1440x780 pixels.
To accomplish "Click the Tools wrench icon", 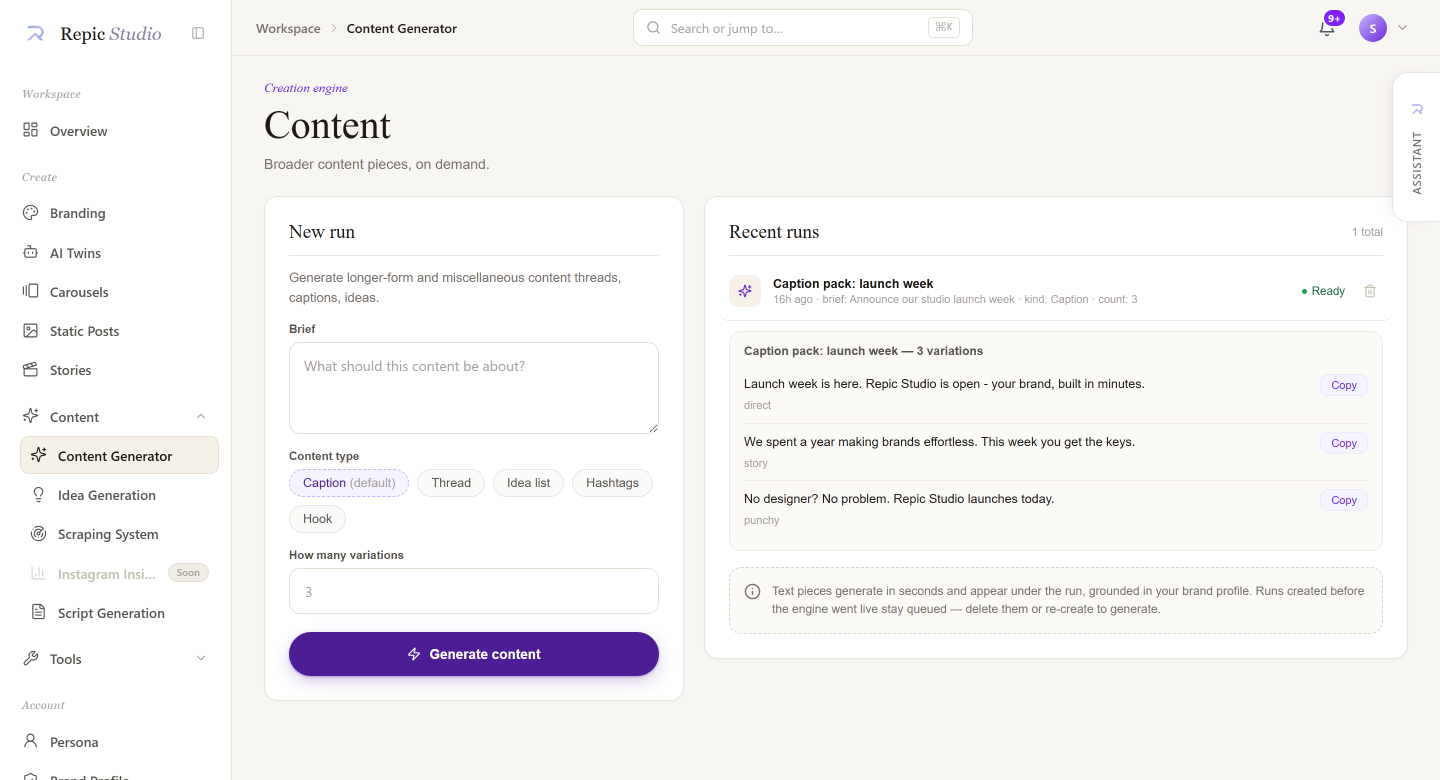I will [31, 658].
